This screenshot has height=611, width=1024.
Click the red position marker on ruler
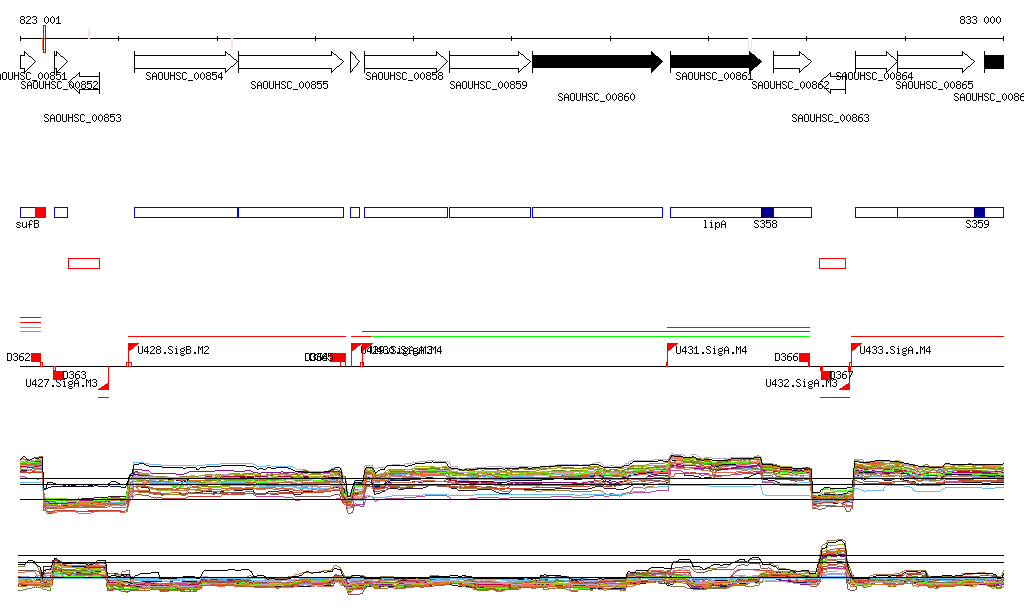[45, 38]
